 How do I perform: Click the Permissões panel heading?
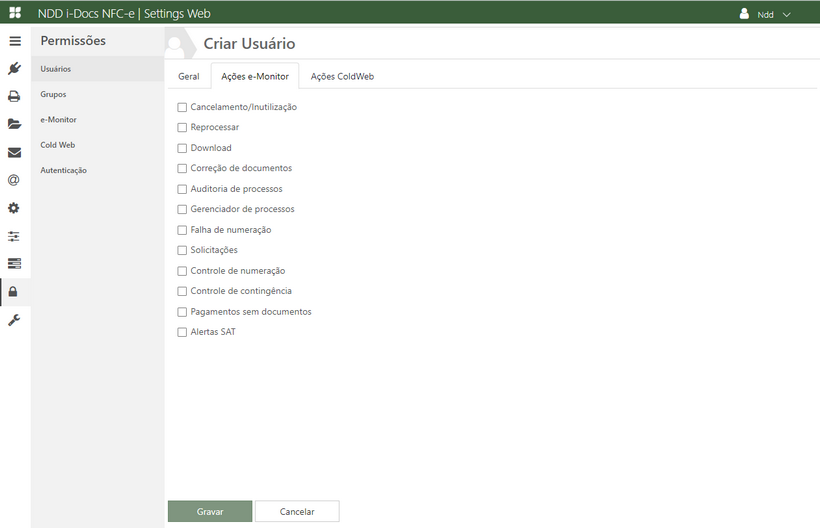tap(73, 41)
